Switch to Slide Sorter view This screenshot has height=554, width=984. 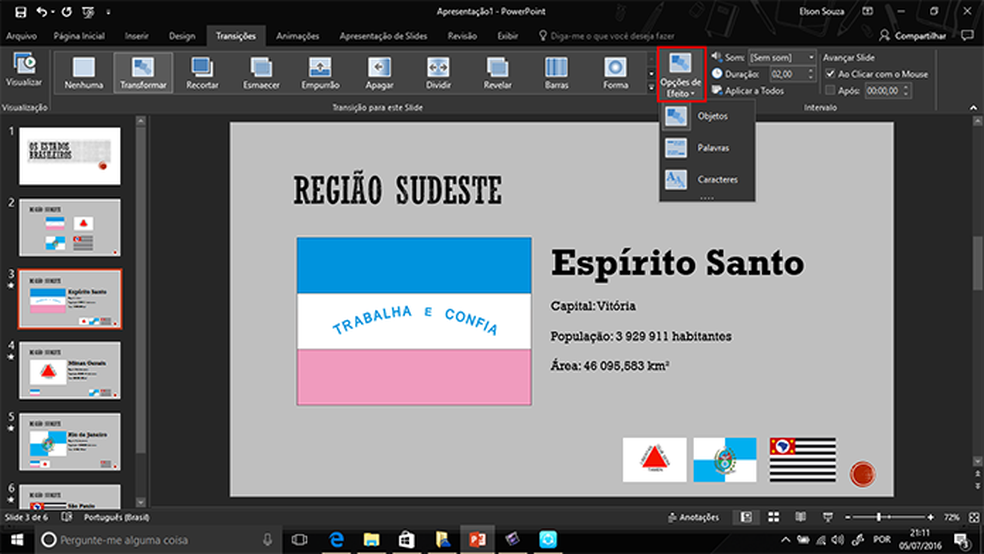point(774,517)
